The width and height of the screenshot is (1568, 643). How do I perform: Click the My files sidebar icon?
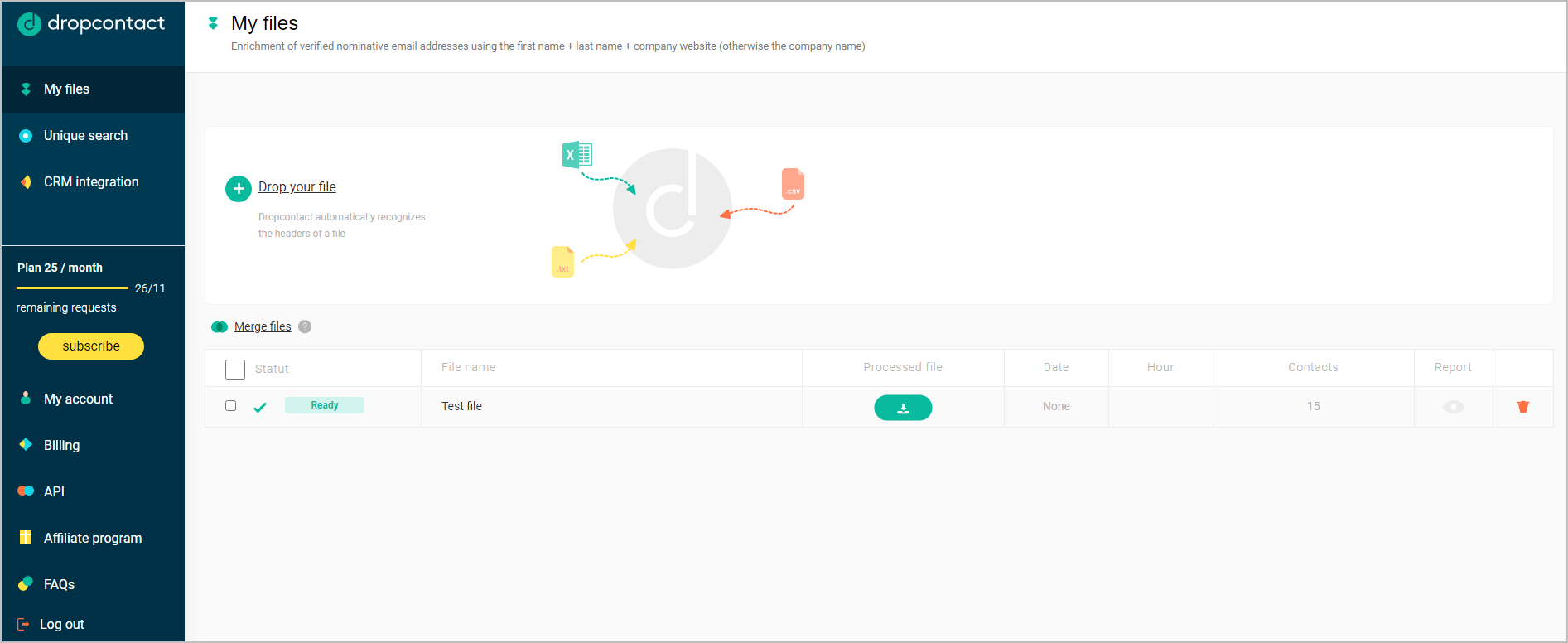coord(26,89)
